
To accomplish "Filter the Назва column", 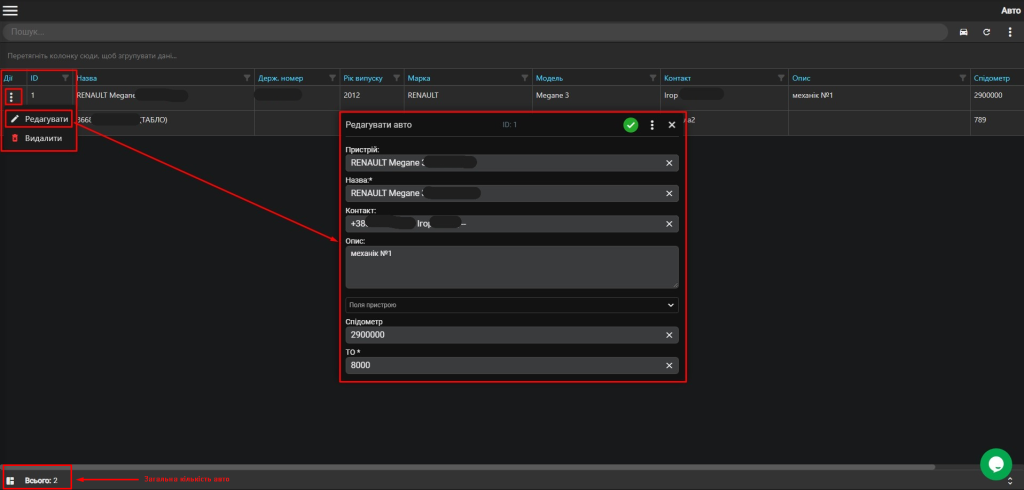I will (247, 78).
